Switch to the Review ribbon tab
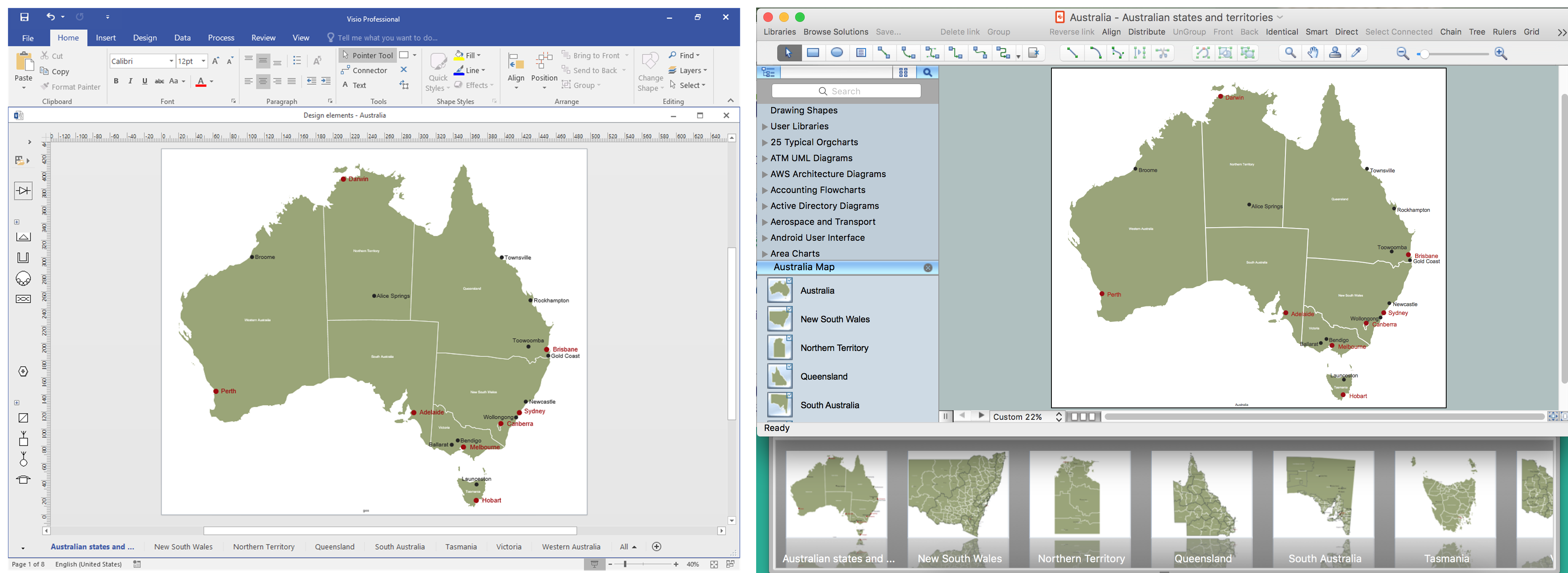This screenshot has width=1568, height=573. point(263,38)
